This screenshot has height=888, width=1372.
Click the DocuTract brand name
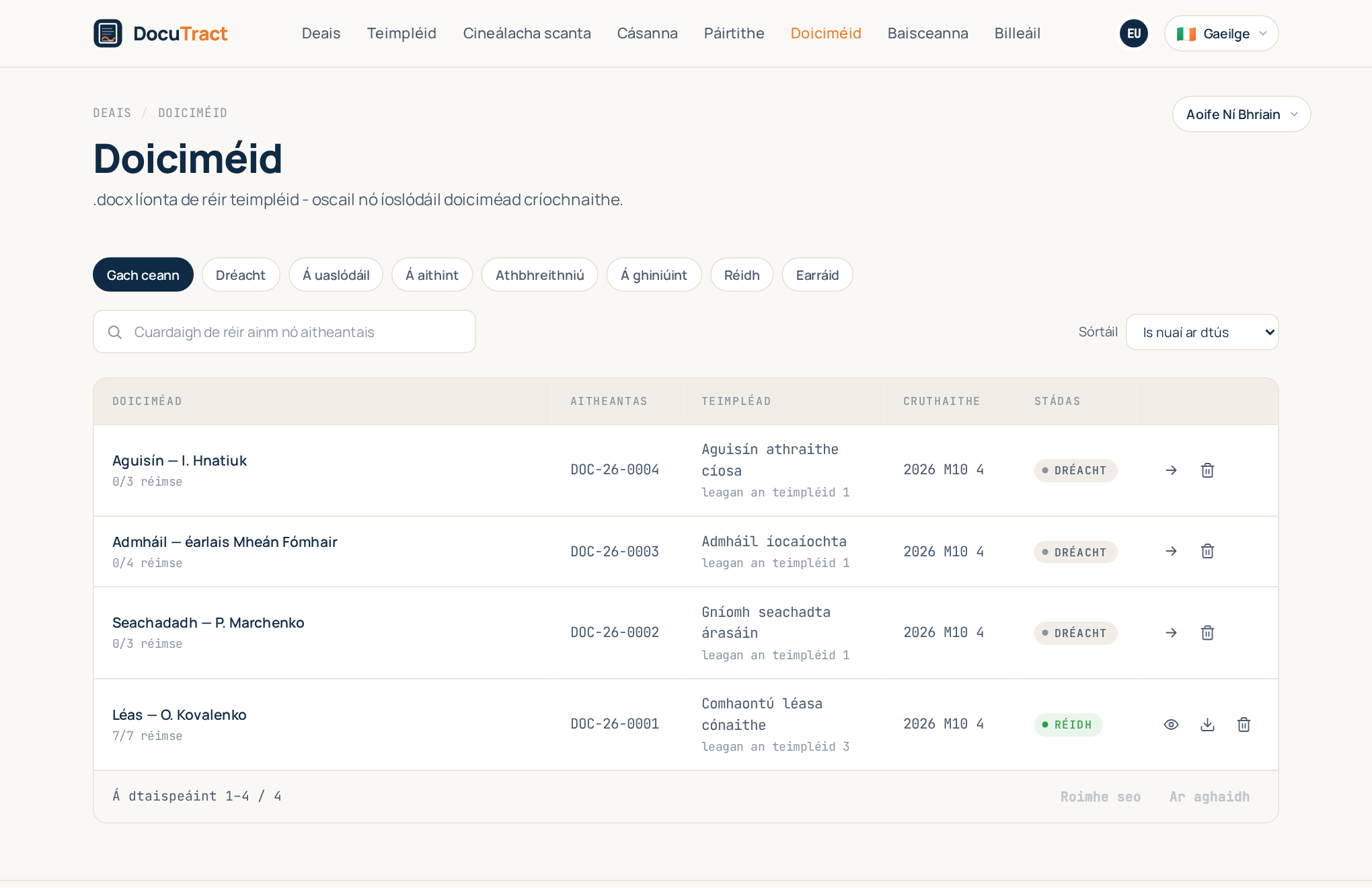[x=180, y=34]
